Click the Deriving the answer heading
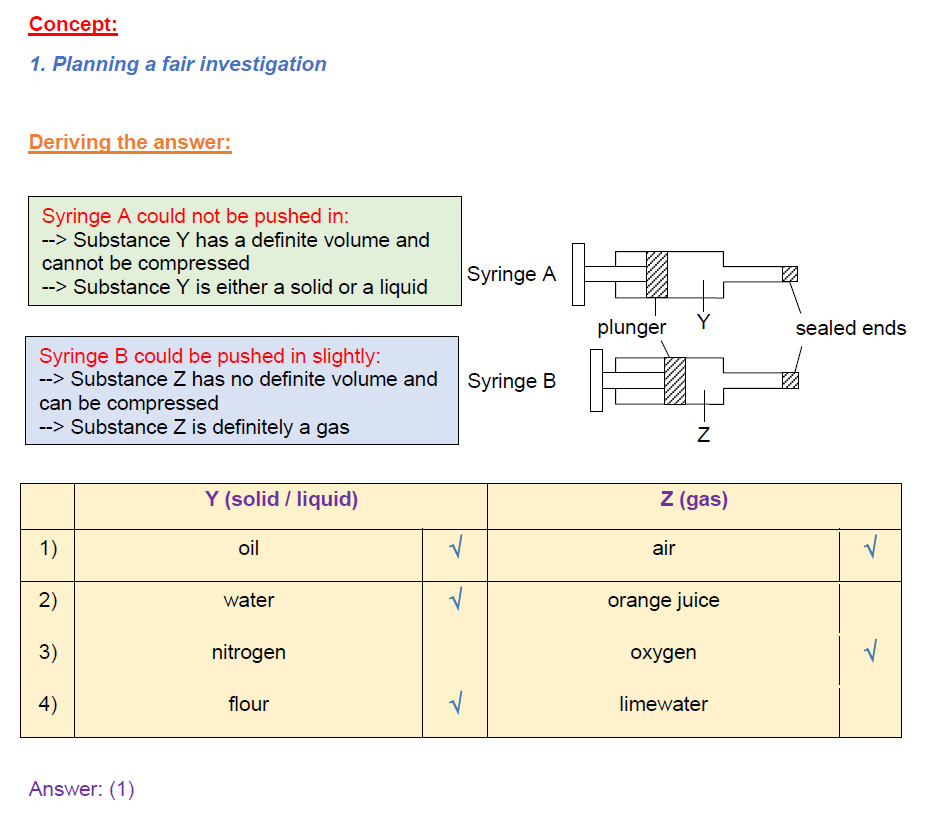 click(130, 143)
